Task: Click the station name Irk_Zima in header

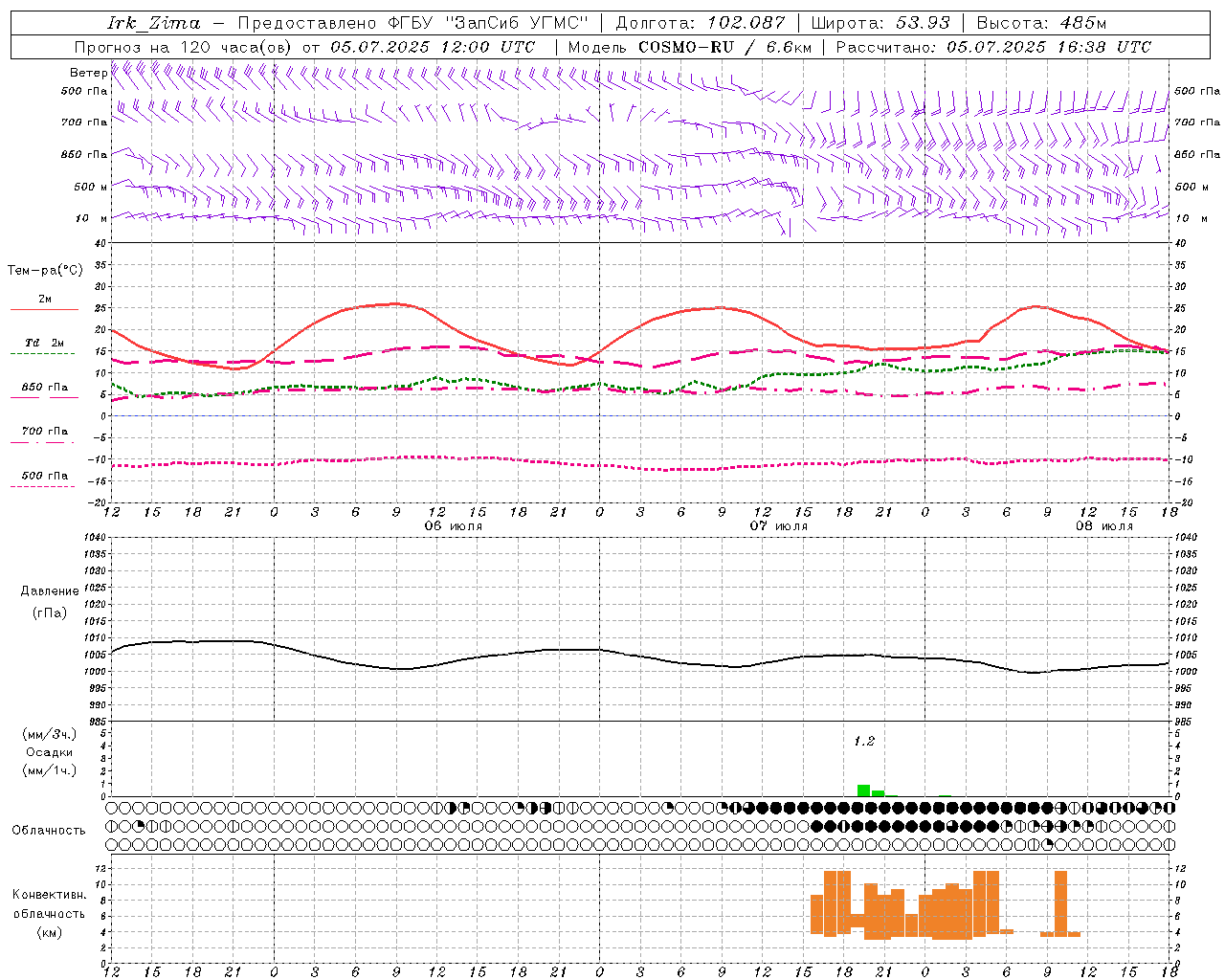Action: point(153,23)
